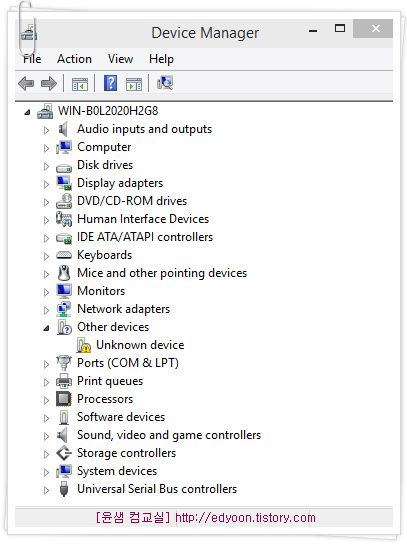Click the show/hide console tree icon
Viewport: 407px width, 545px height.
click(x=80, y=84)
